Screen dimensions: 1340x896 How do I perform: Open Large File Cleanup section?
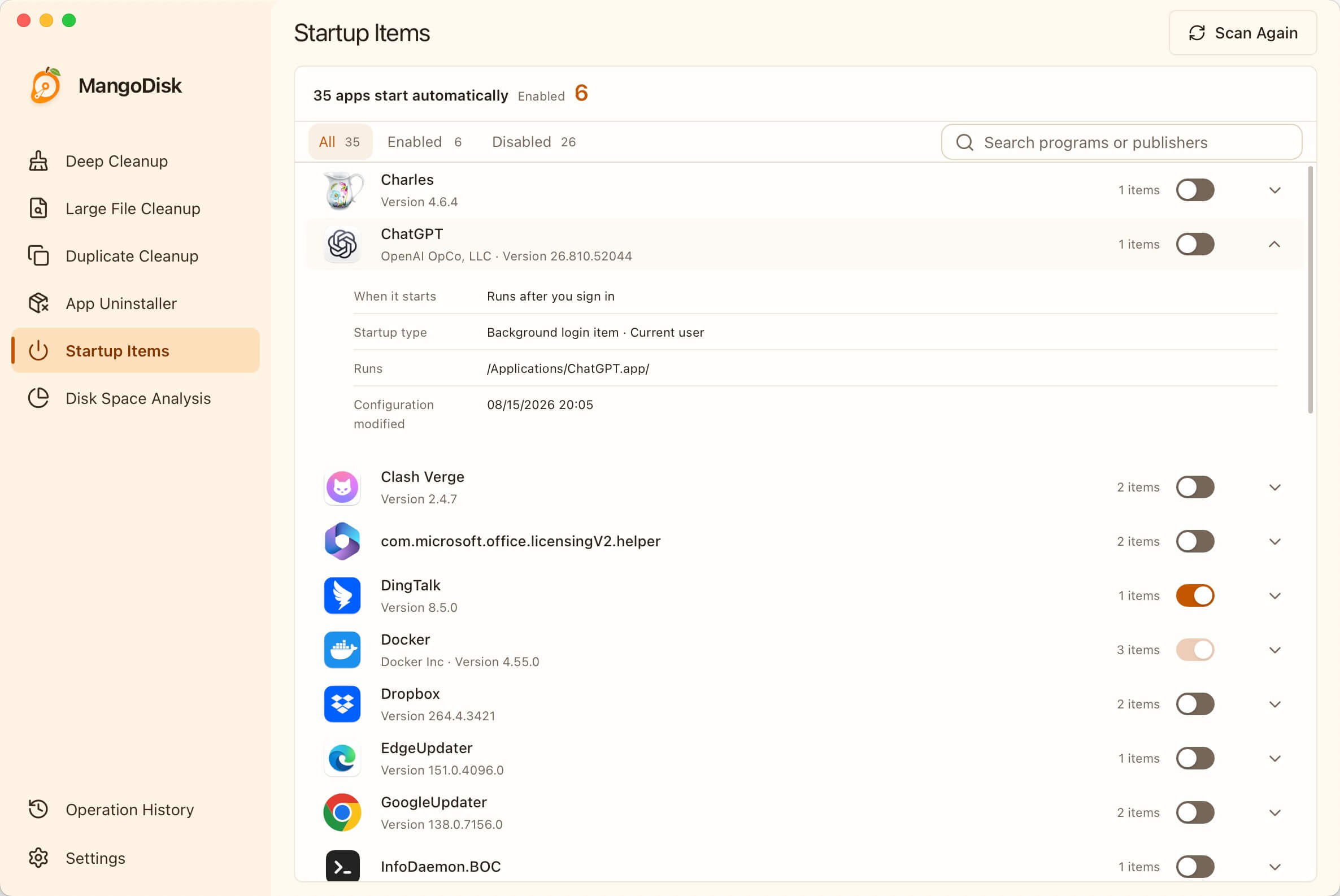(136, 208)
